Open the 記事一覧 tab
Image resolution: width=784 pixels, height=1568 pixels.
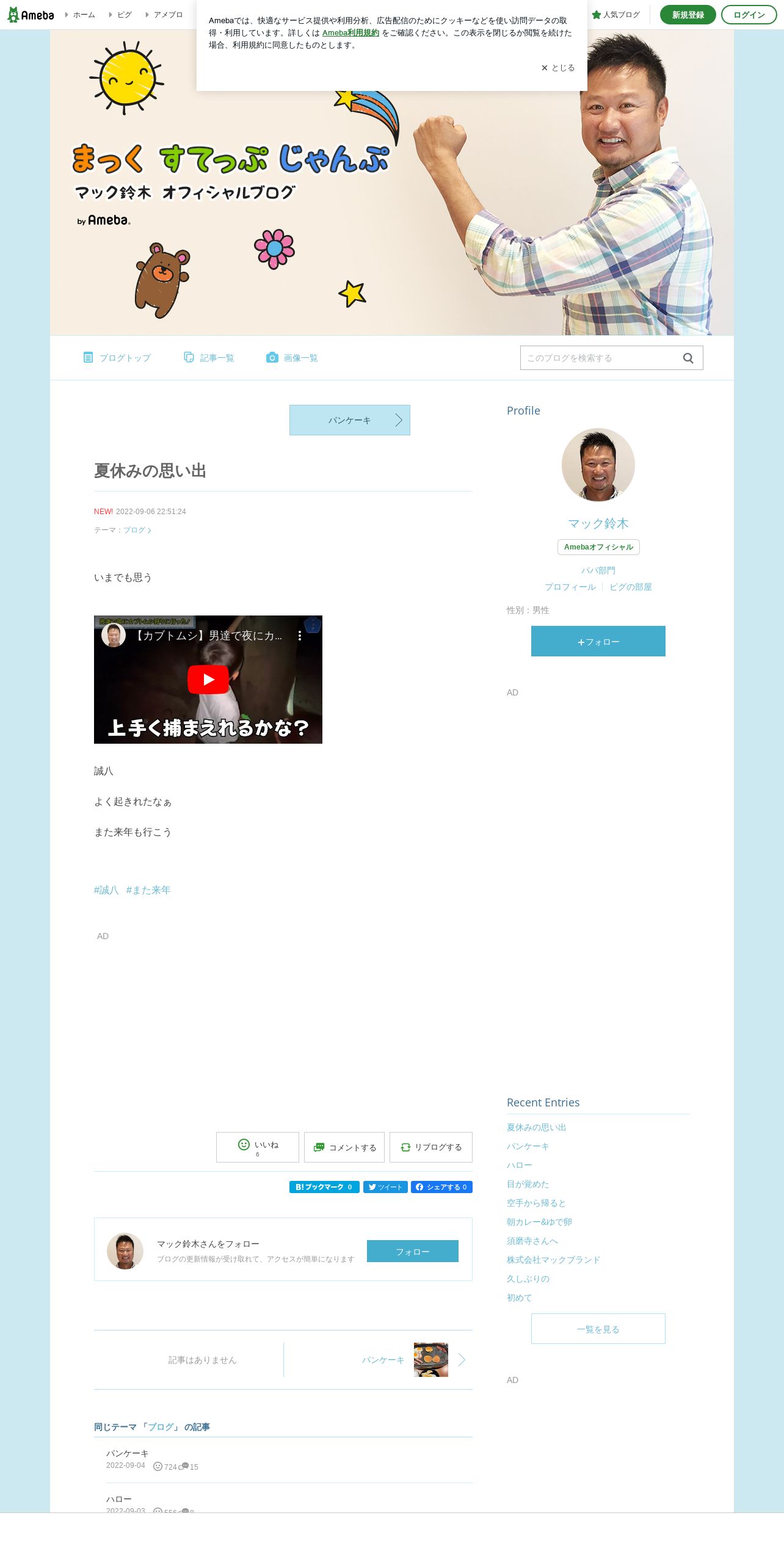coord(209,358)
